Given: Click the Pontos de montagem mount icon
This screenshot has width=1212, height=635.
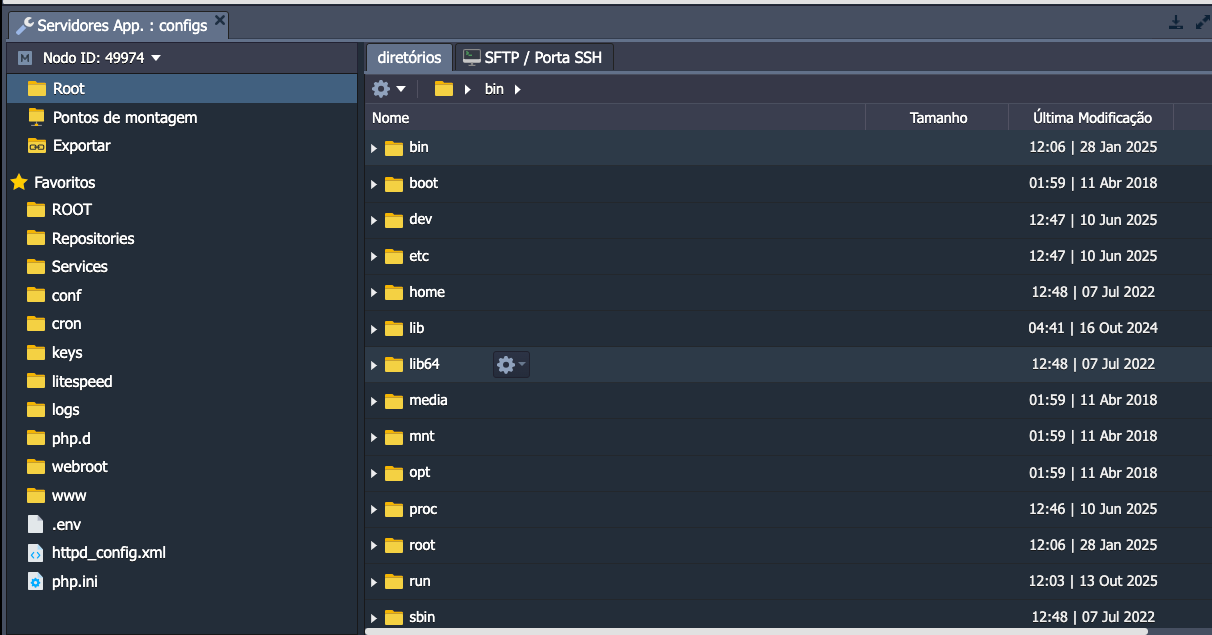Looking at the screenshot, I should pyautogui.click(x=37, y=117).
